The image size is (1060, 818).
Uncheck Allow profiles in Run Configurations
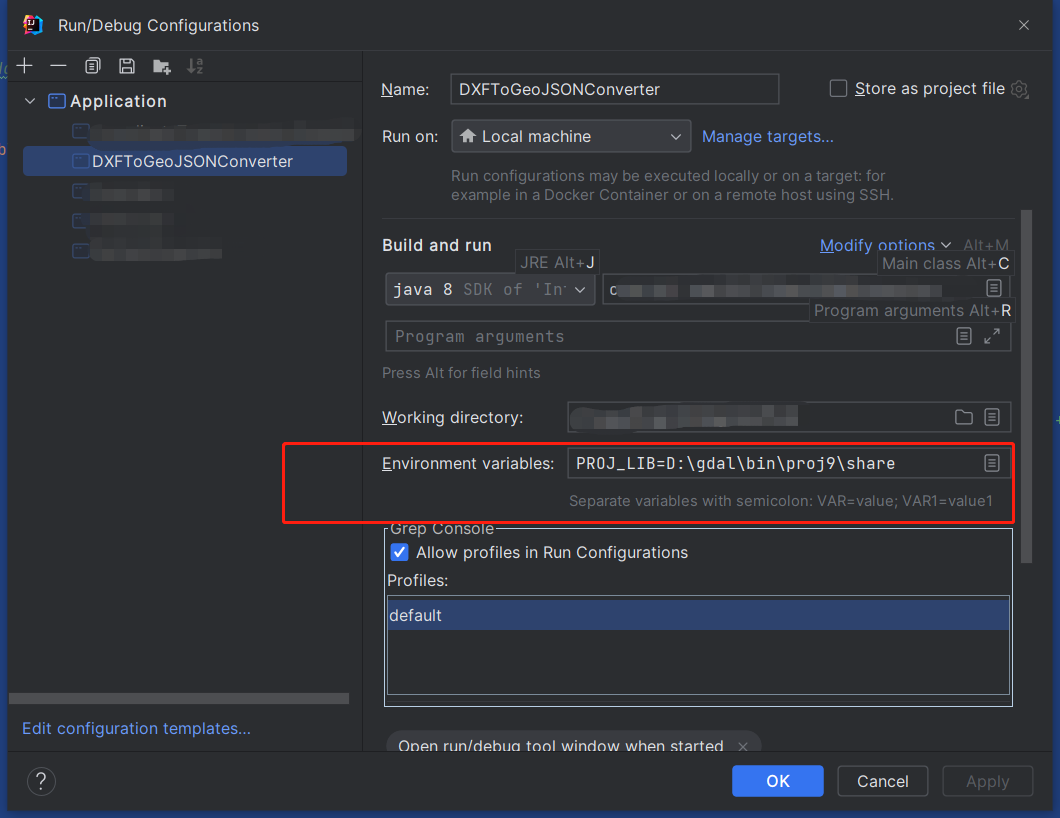coord(400,552)
